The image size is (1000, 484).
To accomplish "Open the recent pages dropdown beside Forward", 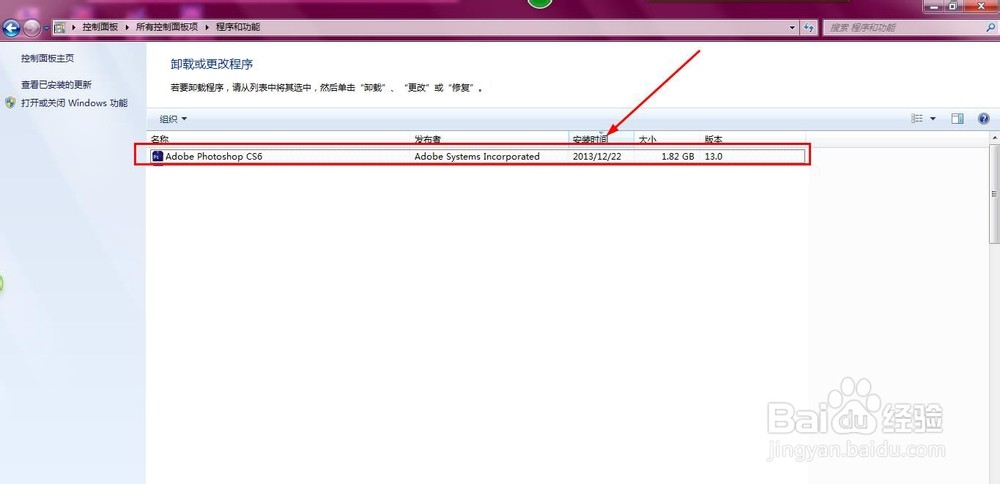I will (x=47, y=29).
